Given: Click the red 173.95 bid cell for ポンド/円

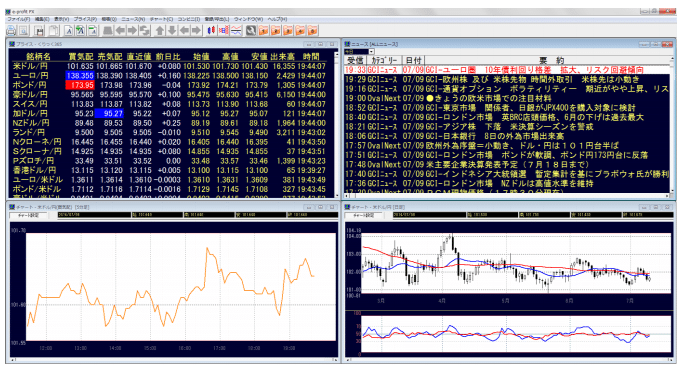Looking at the screenshot, I should coord(80,85).
